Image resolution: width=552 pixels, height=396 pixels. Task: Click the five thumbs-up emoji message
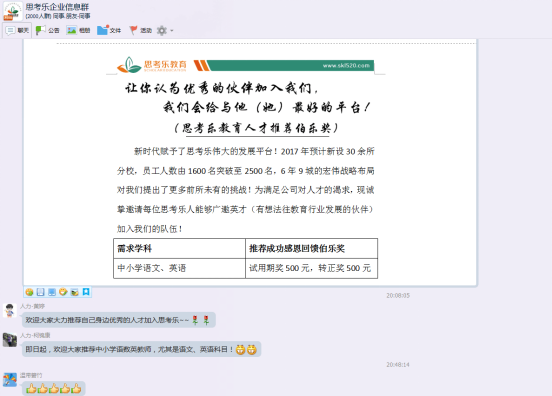click(54, 389)
